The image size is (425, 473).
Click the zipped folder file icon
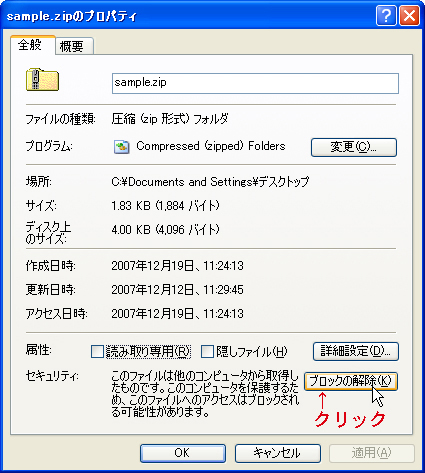tap(42, 80)
